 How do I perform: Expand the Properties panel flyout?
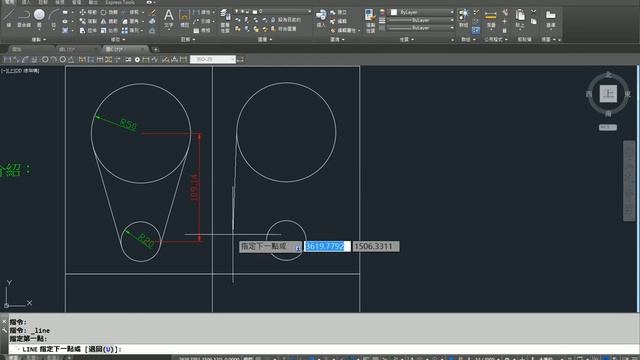(407, 40)
